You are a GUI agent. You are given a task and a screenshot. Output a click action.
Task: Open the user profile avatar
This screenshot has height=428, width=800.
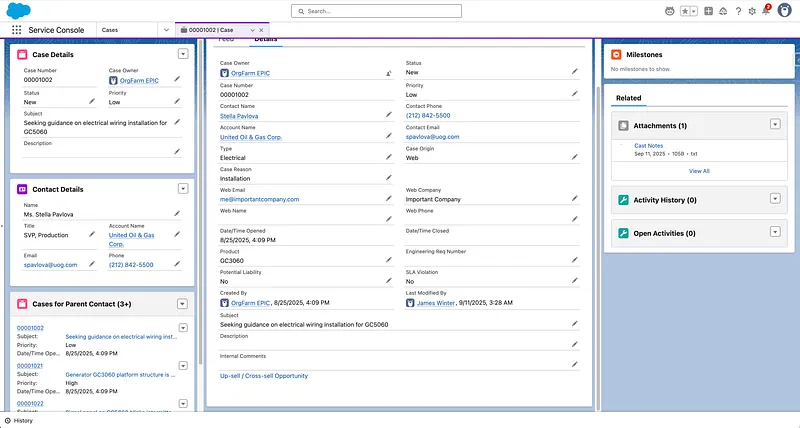(784, 10)
